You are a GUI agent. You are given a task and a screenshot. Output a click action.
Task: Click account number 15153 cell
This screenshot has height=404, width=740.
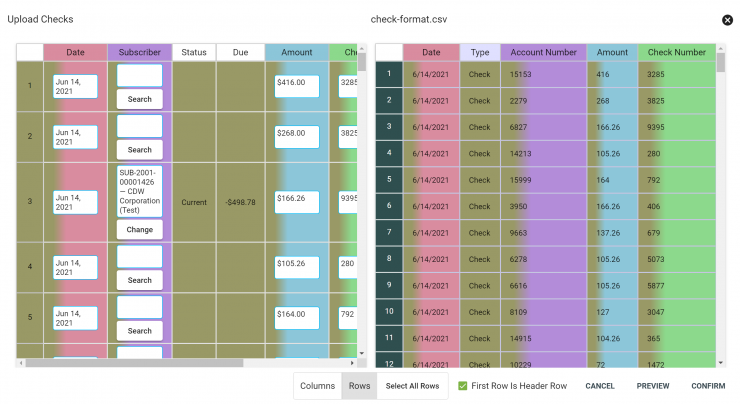[x=544, y=74]
